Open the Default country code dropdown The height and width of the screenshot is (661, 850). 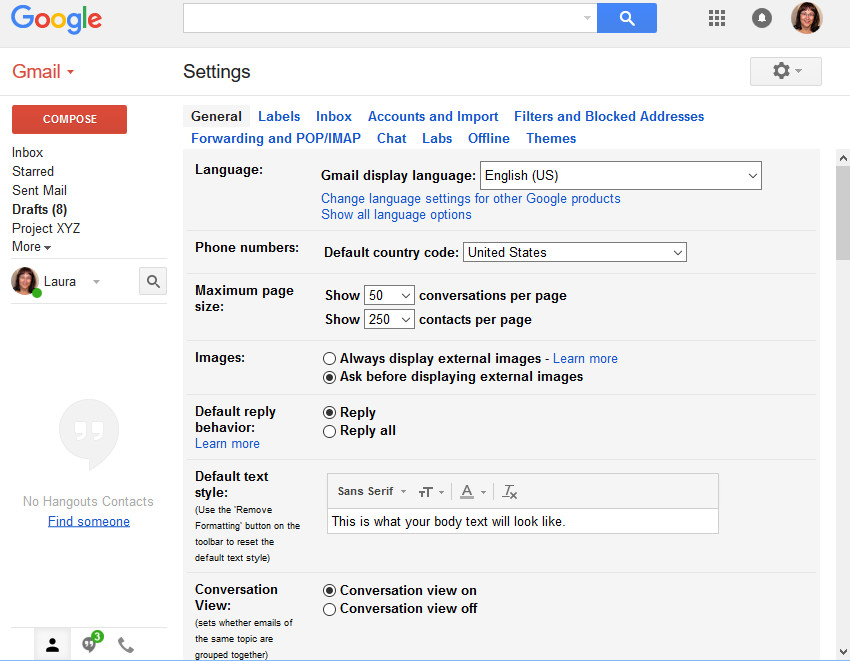tap(575, 252)
